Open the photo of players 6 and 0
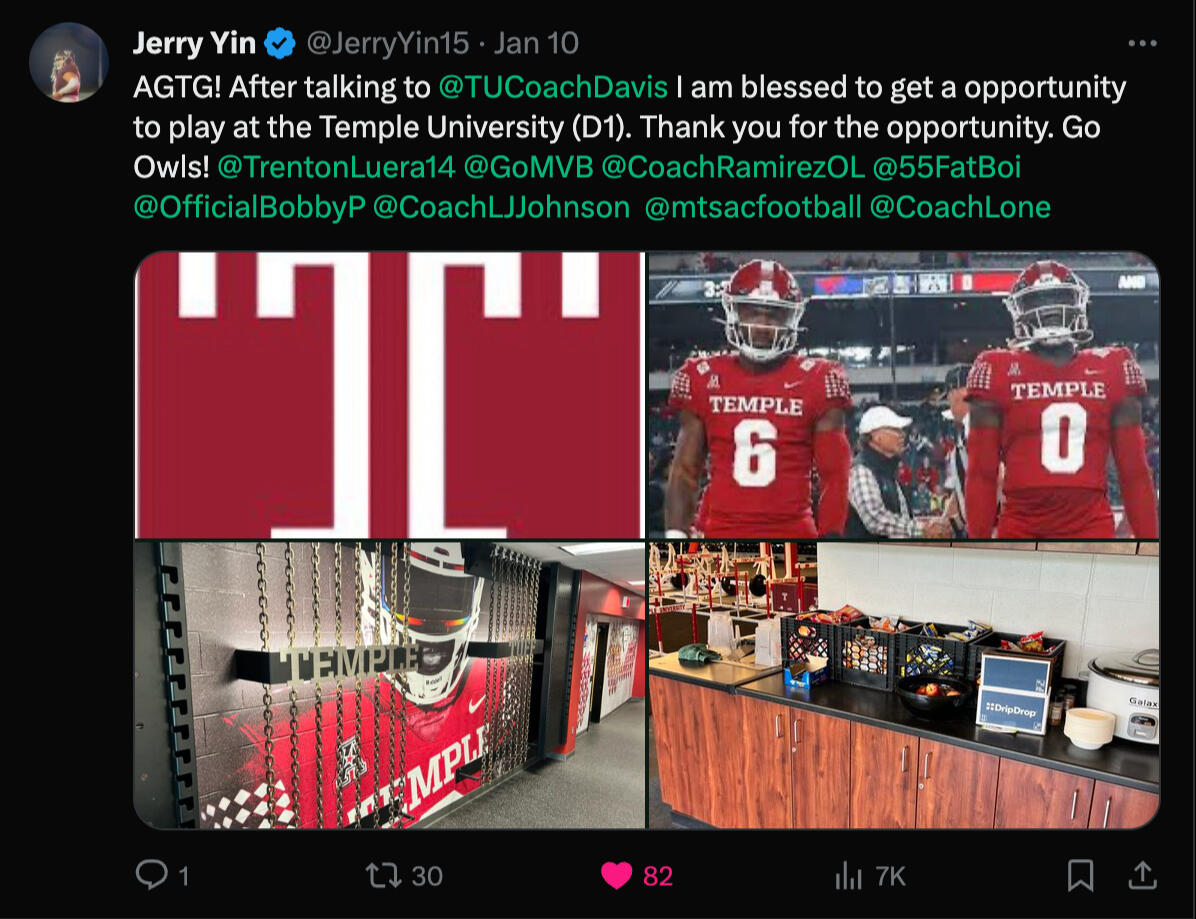This screenshot has height=919, width=1196. click(904, 395)
